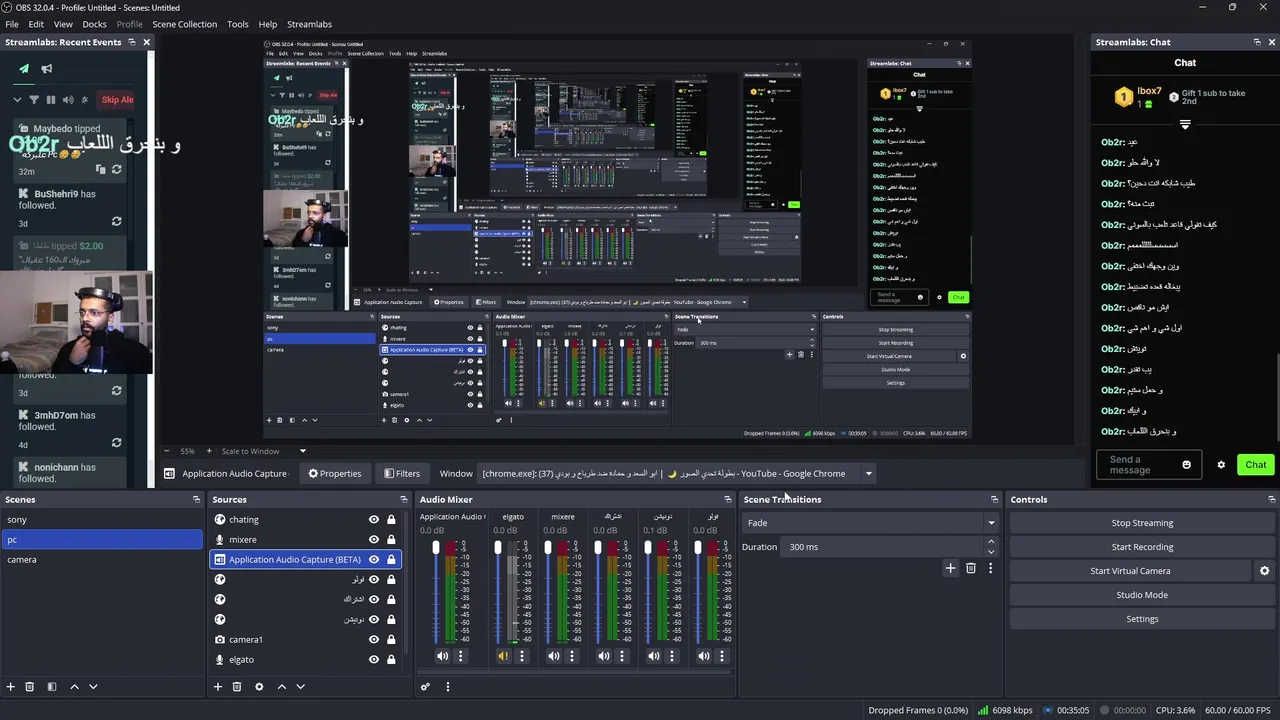This screenshot has height=720, width=1280.
Task: Enable Studio Mode
Action: (1142, 595)
